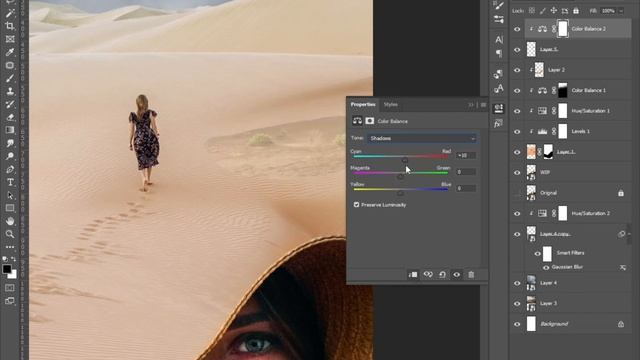Image resolution: width=640 pixels, height=360 pixels.
Task: Click the Cyan-Red slider handle
Action: [x=404, y=160]
